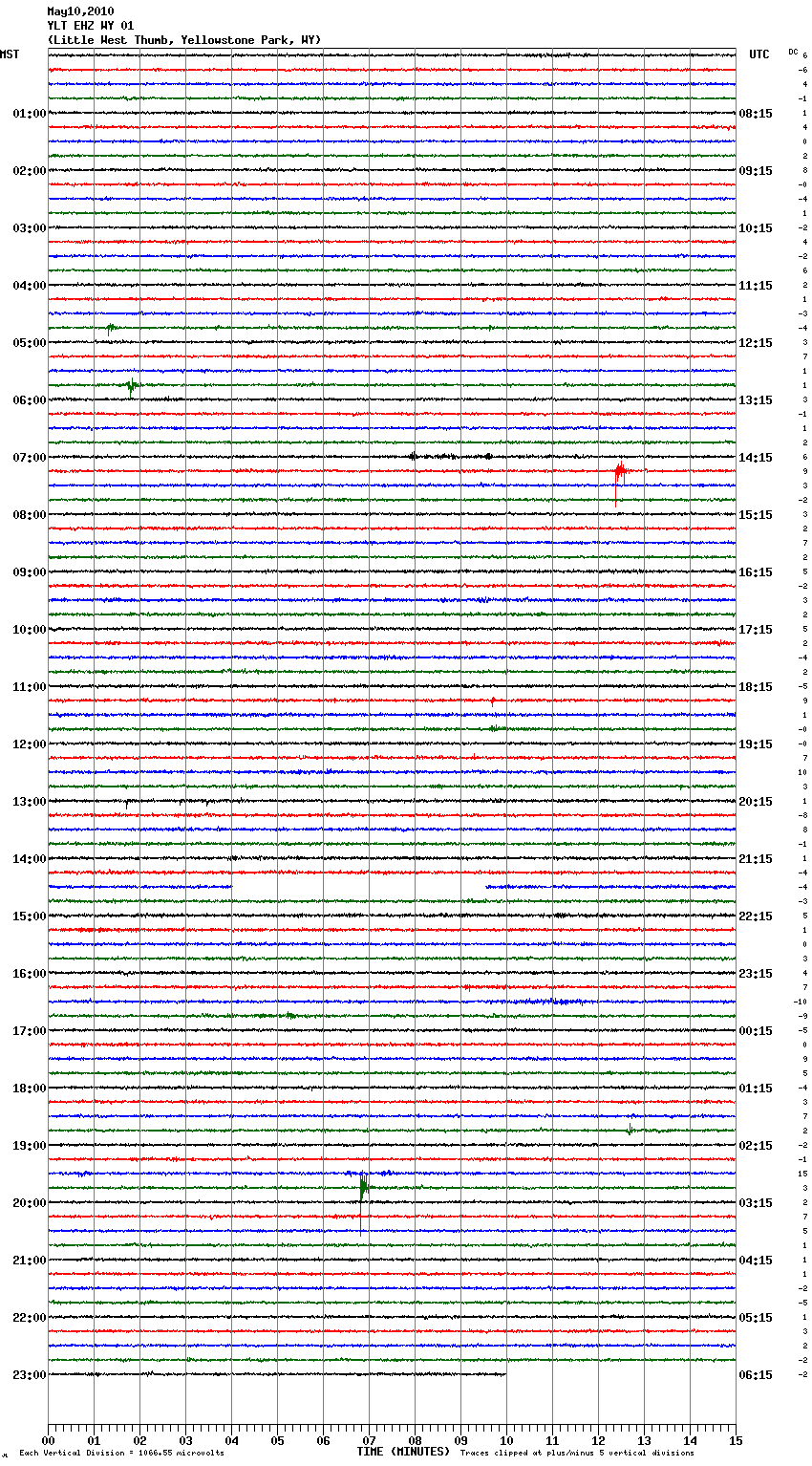Click the 12:15 UTC time label
This screenshot has width=812, height=1466.
756,343
